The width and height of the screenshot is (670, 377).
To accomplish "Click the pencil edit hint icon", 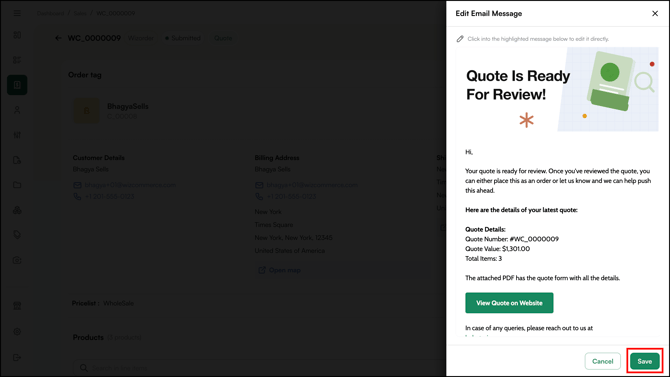I will pyautogui.click(x=460, y=39).
